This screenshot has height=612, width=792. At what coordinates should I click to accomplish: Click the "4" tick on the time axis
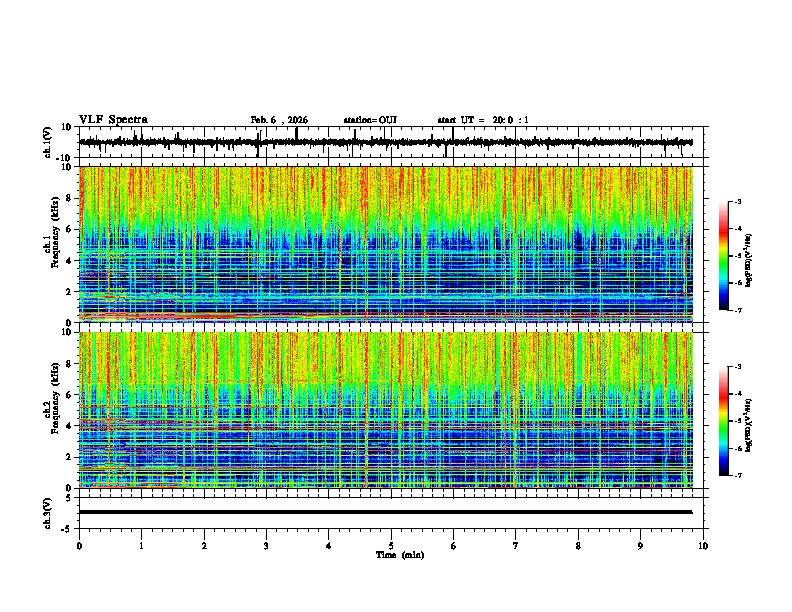pos(329,546)
